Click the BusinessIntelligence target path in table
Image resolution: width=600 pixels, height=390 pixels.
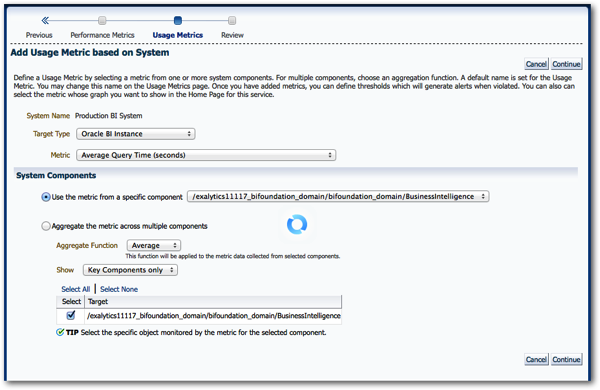[214, 316]
